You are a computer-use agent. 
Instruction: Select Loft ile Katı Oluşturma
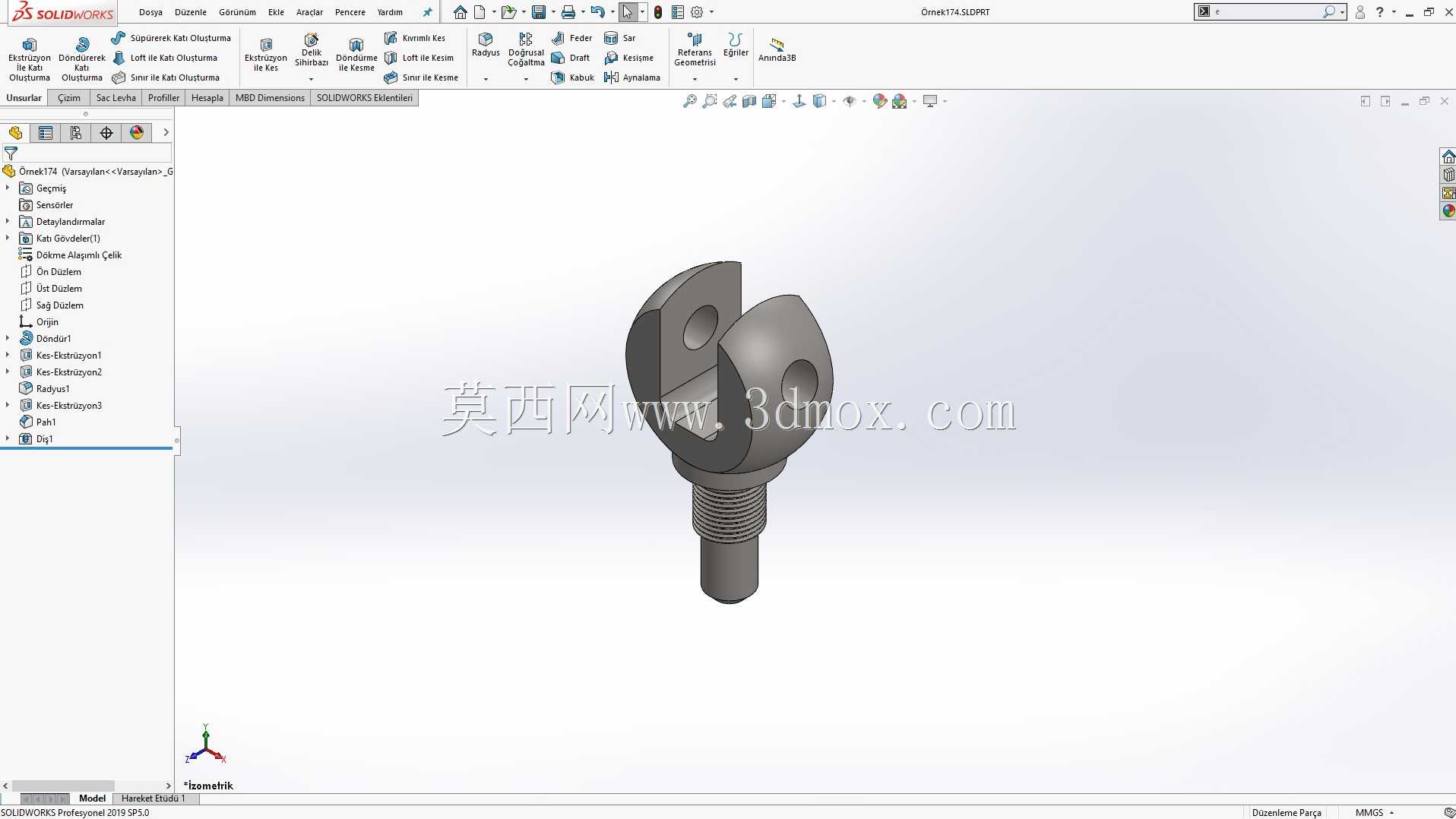point(165,58)
